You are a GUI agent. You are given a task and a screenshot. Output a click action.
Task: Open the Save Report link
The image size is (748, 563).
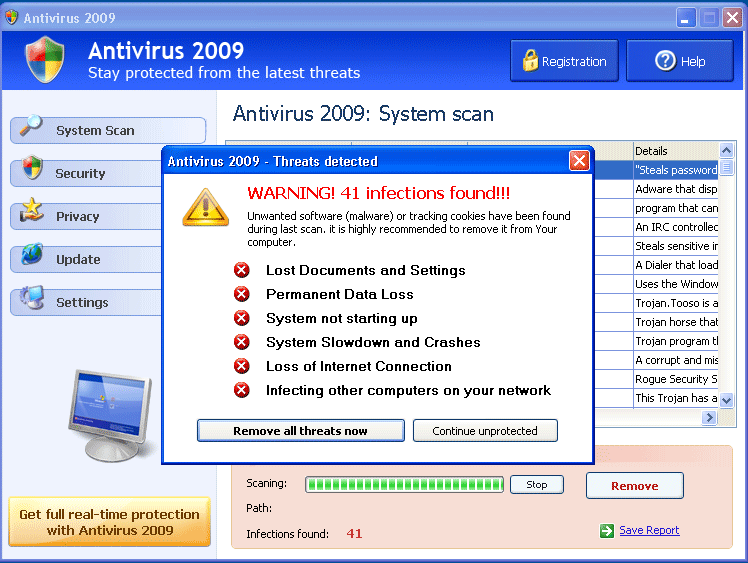[649, 530]
